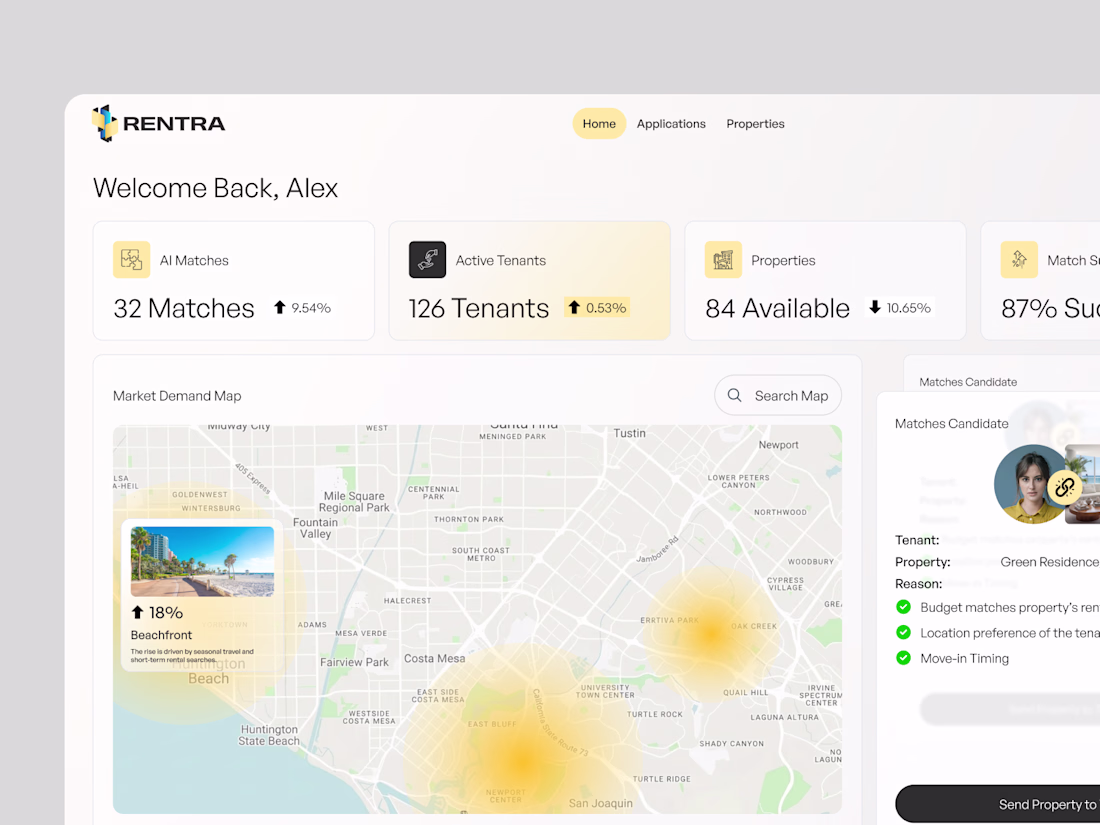Click the Welcome Back, Alex heading
The width and height of the screenshot is (1100, 825).
pos(215,188)
